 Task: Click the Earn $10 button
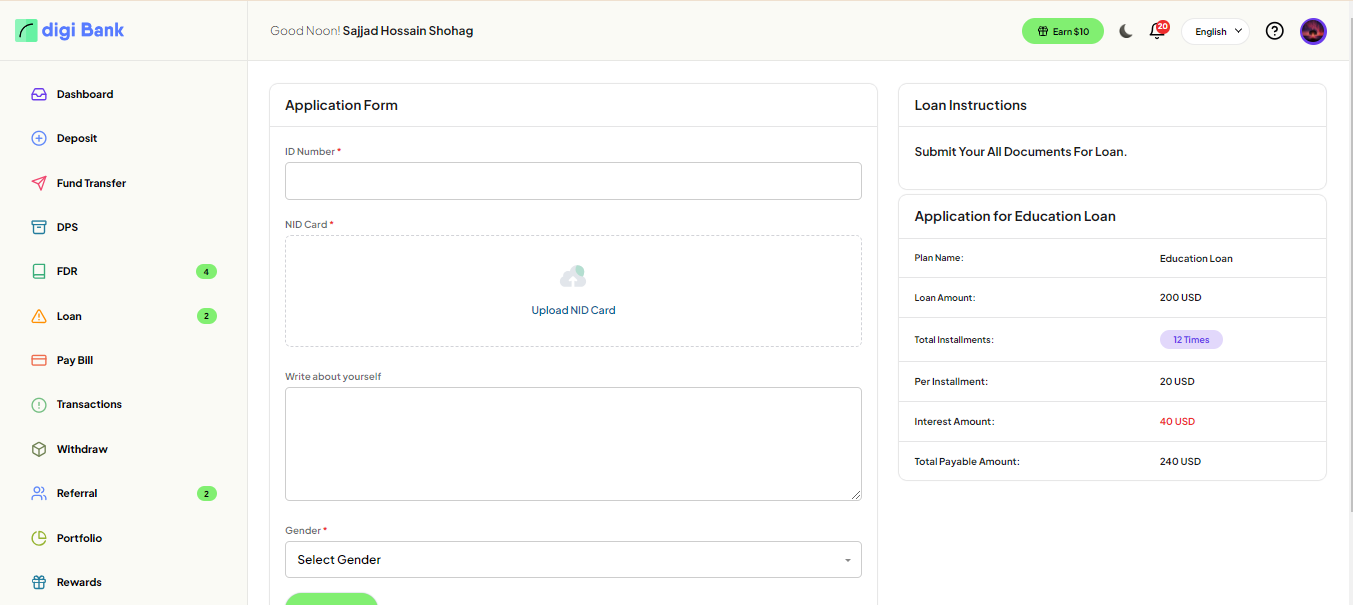coord(1062,31)
